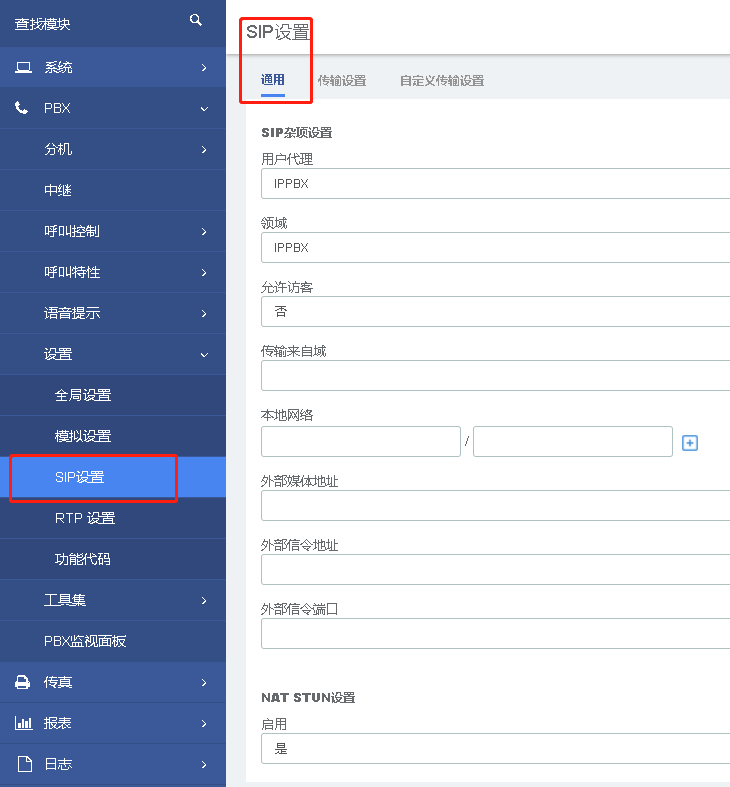Click the 分机 label in sidebar
The width and height of the screenshot is (730, 787).
coord(58,149)
